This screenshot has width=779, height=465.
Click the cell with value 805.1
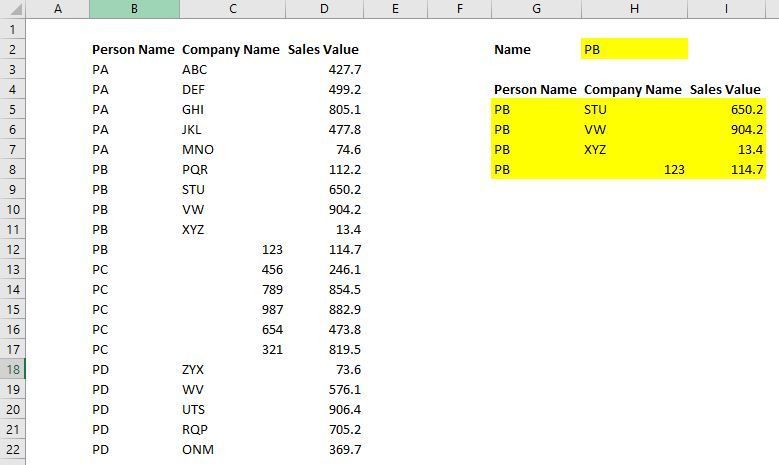pos(324,110)
